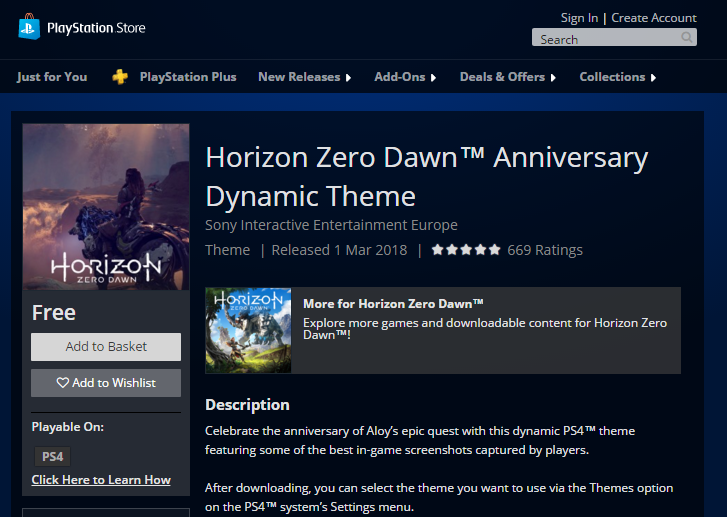Click the "Celebrate the anniversary" description paragraph
This screenshot has width=727, height=517.
pos(420,440)
